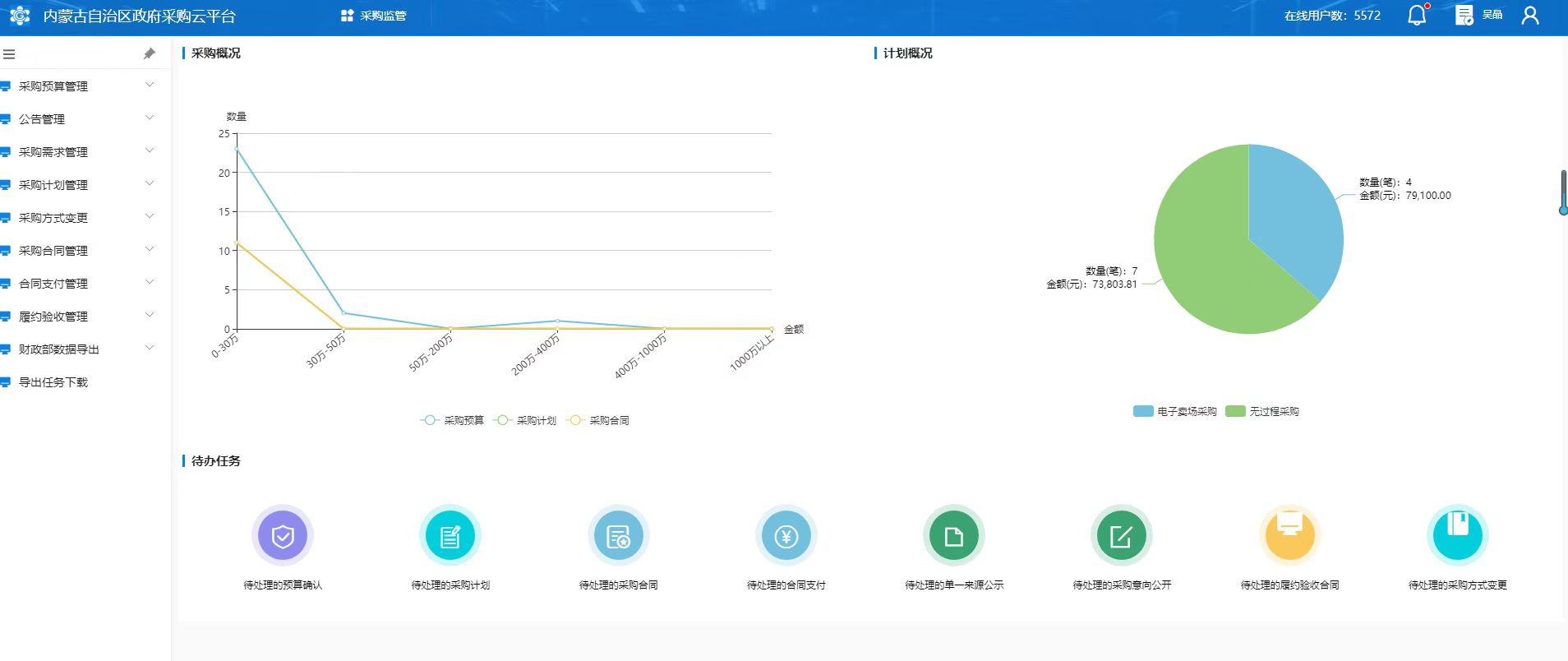Open 待处理的采购意向公开 icon

1122,536
